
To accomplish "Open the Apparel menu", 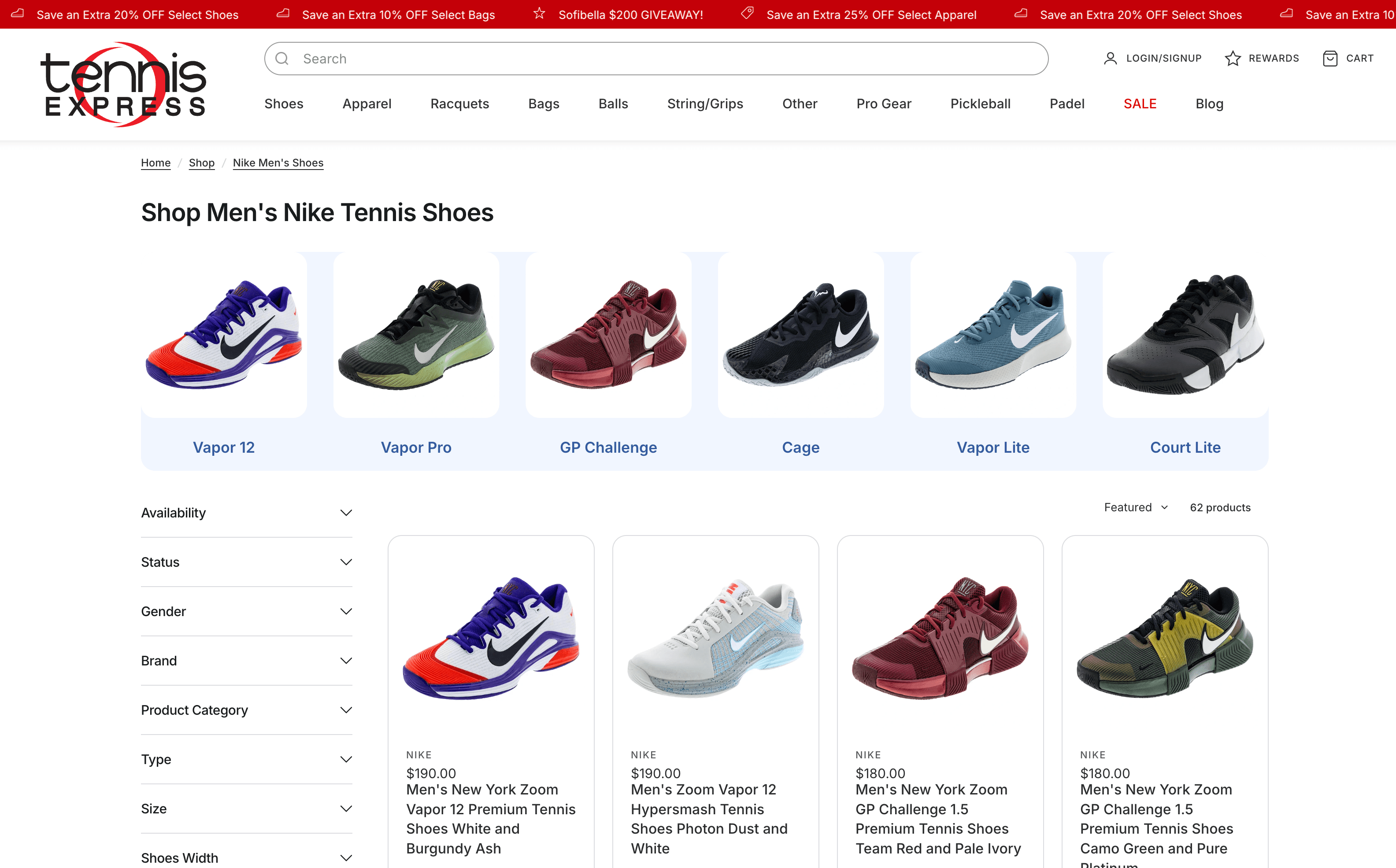I will tap(367, 104).
